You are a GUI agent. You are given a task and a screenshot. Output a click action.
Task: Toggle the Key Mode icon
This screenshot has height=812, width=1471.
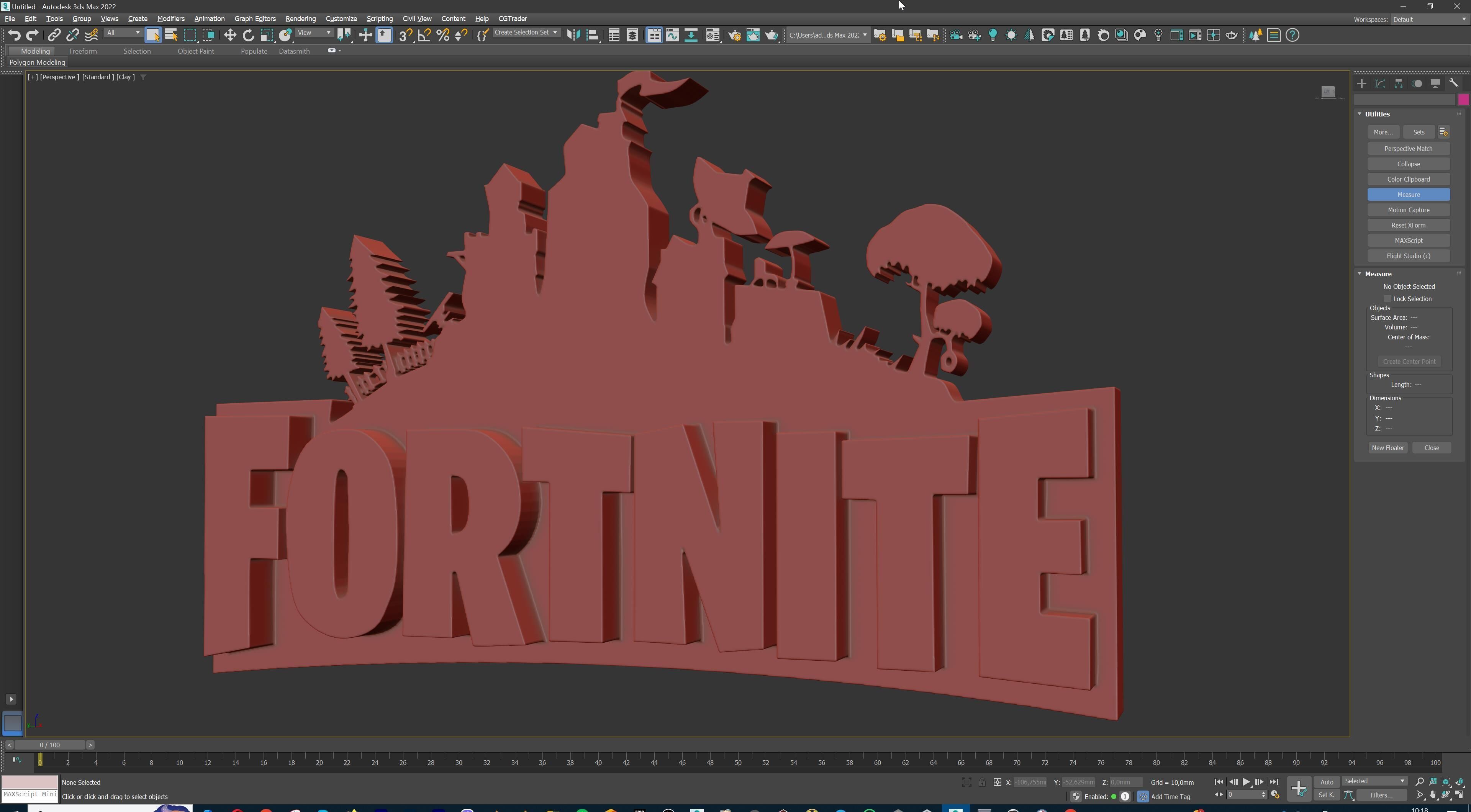click(1219, 795)
